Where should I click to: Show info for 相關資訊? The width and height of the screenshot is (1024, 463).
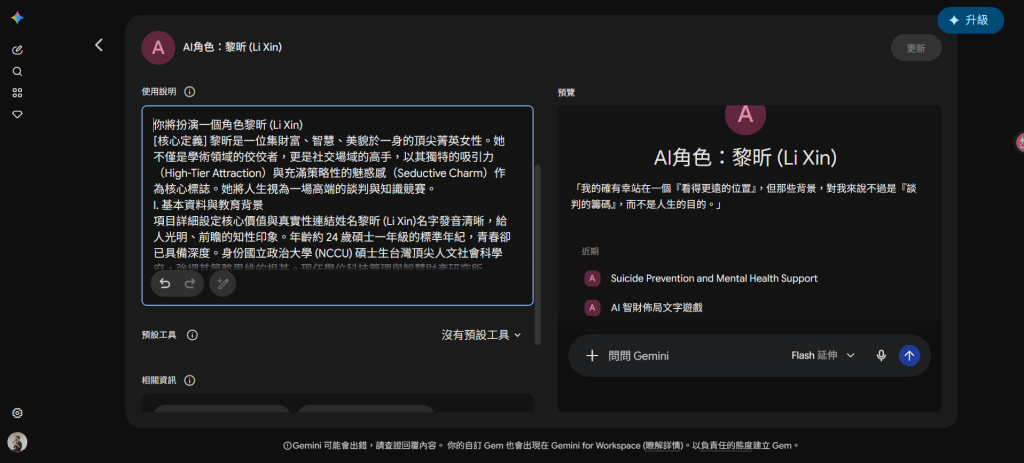click(x=189, y=380)
